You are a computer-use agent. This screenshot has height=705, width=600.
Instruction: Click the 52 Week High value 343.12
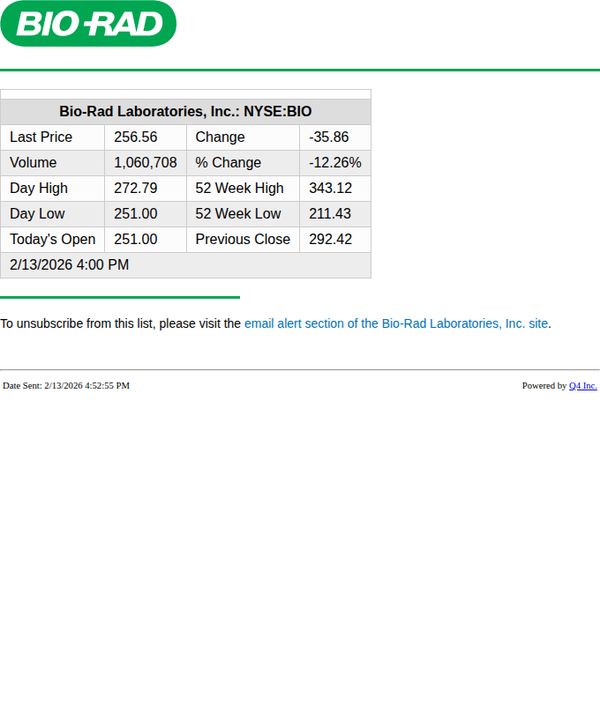pos(331,188)
